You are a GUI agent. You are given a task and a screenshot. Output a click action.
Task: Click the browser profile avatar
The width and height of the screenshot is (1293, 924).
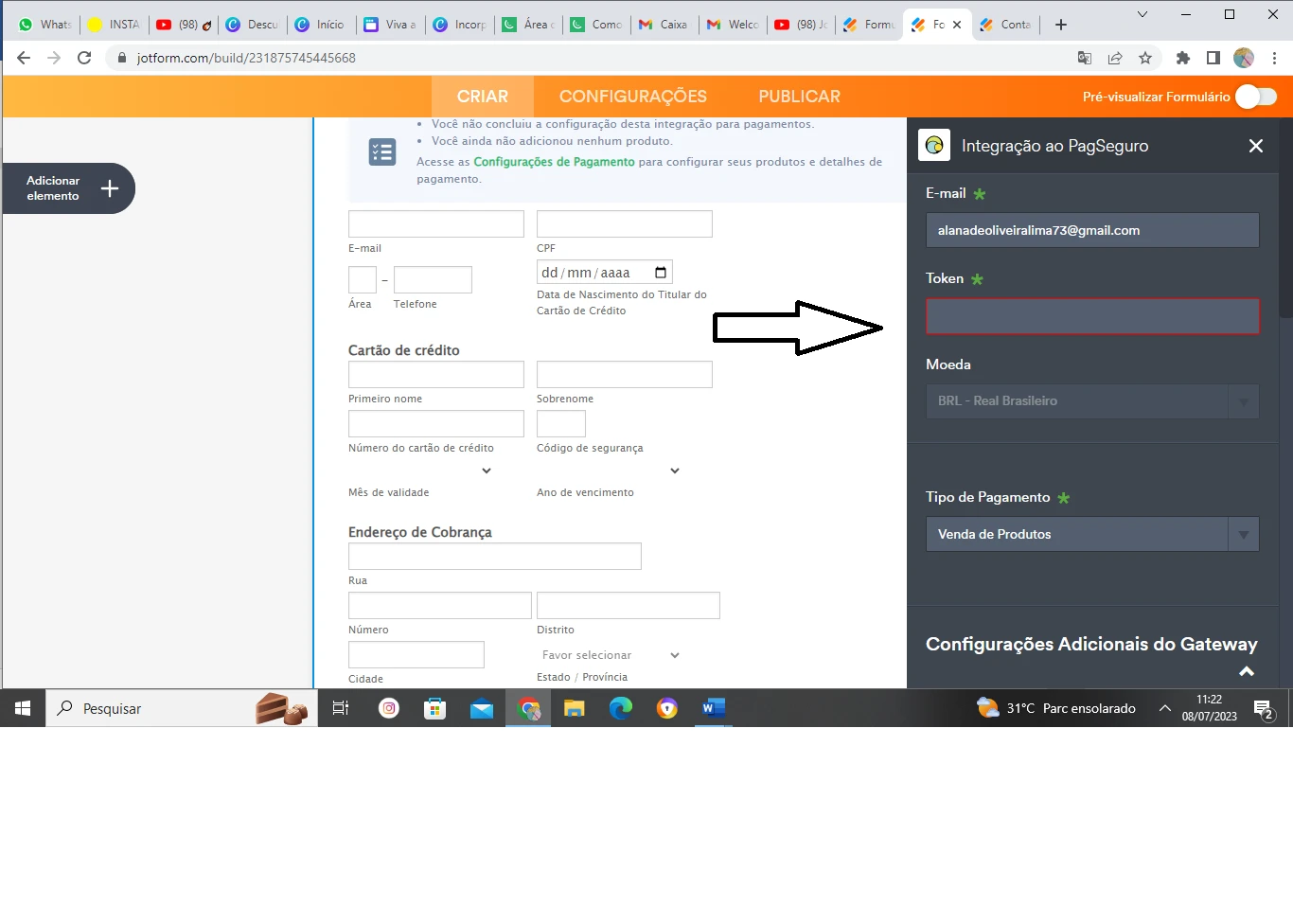click(1243, 58)
